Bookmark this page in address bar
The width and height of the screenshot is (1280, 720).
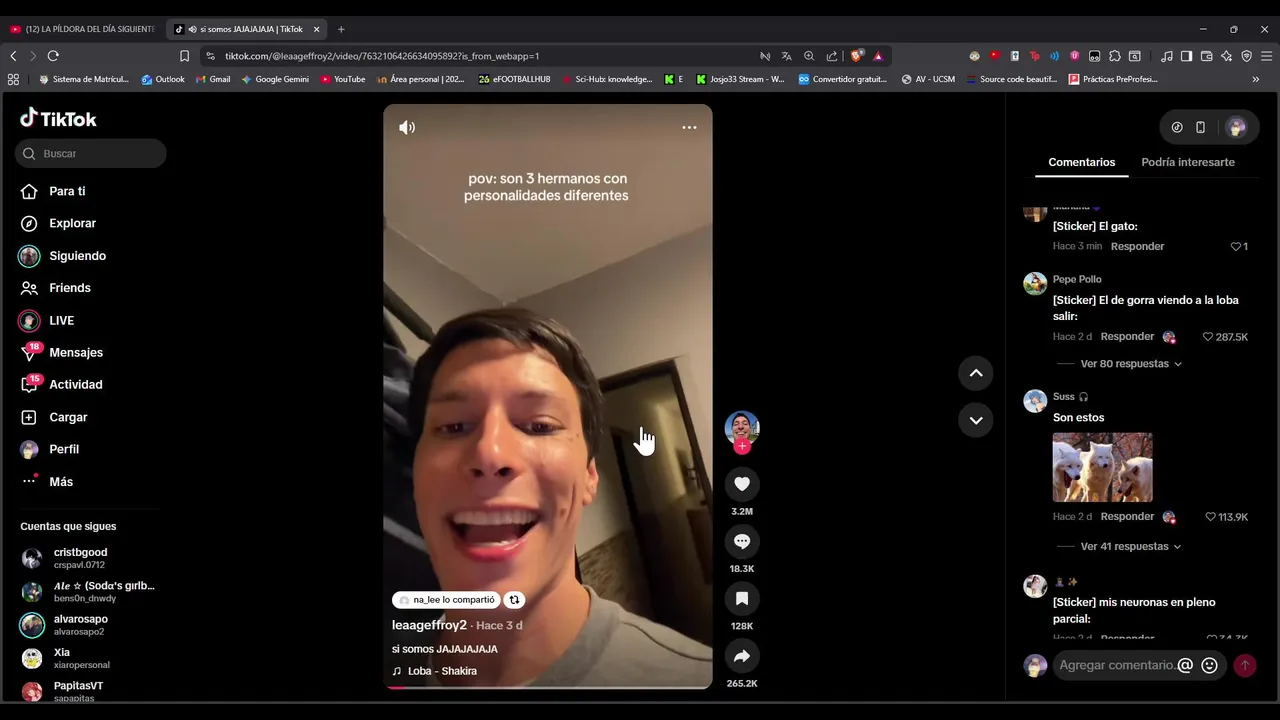pyautogui.click(x=184, y=56)
